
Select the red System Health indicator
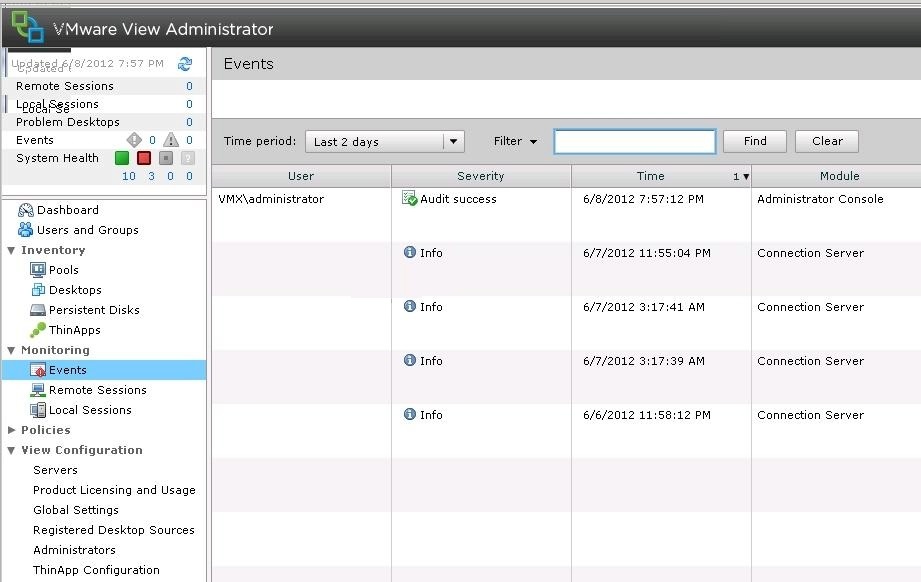tap(143, 158)
